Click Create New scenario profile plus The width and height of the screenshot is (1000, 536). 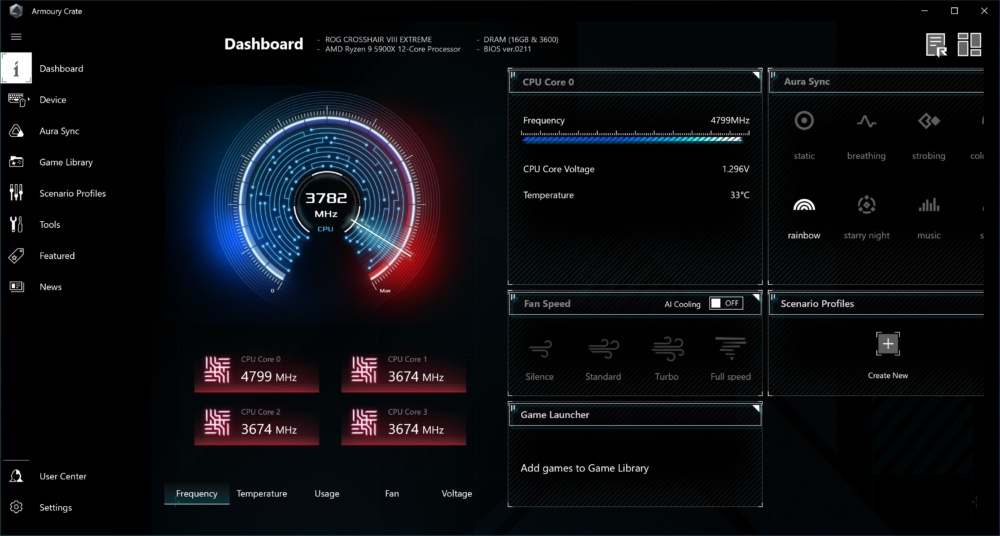(887, 345)
